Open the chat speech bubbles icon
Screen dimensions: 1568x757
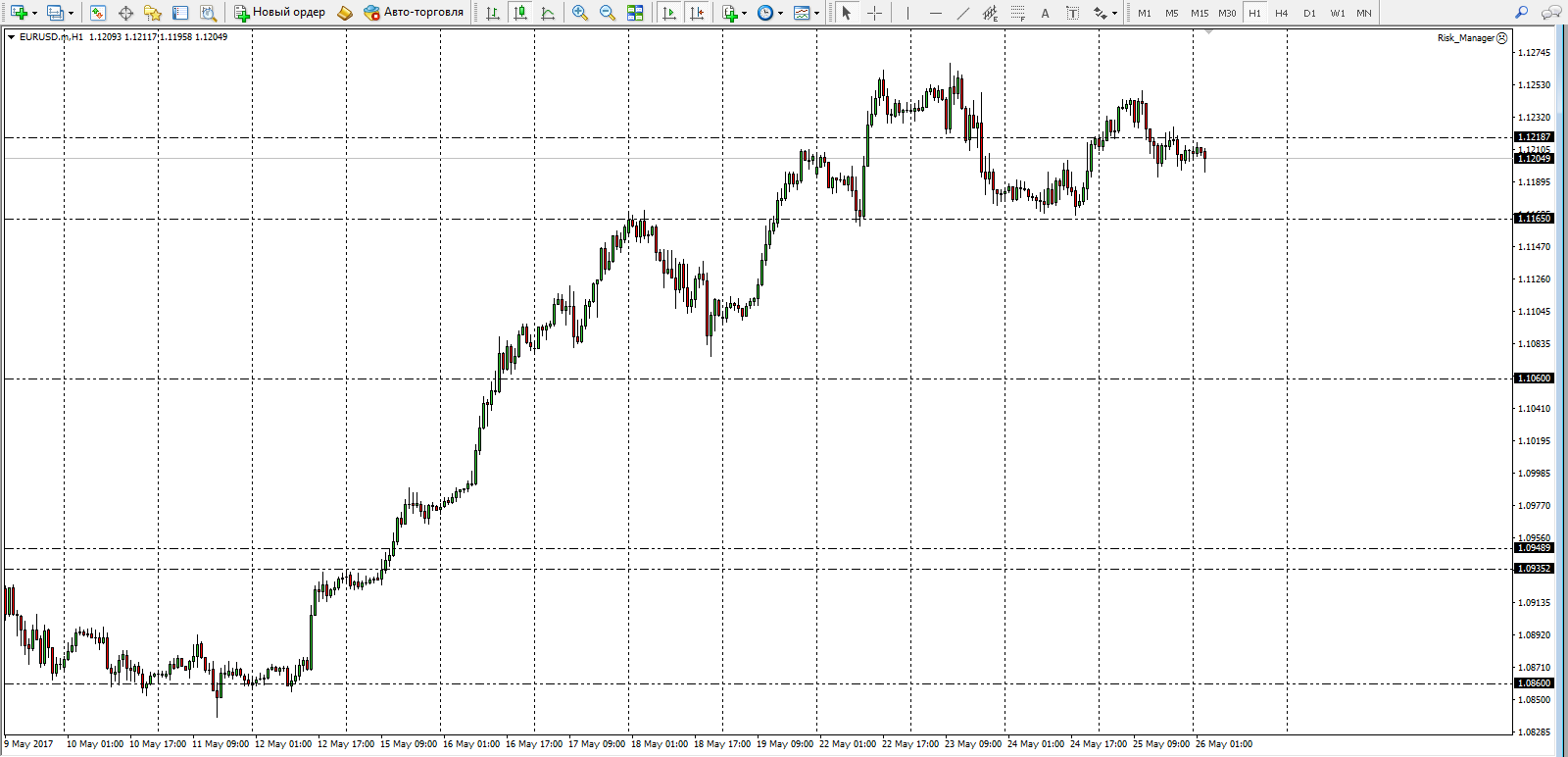(1551, 13)
